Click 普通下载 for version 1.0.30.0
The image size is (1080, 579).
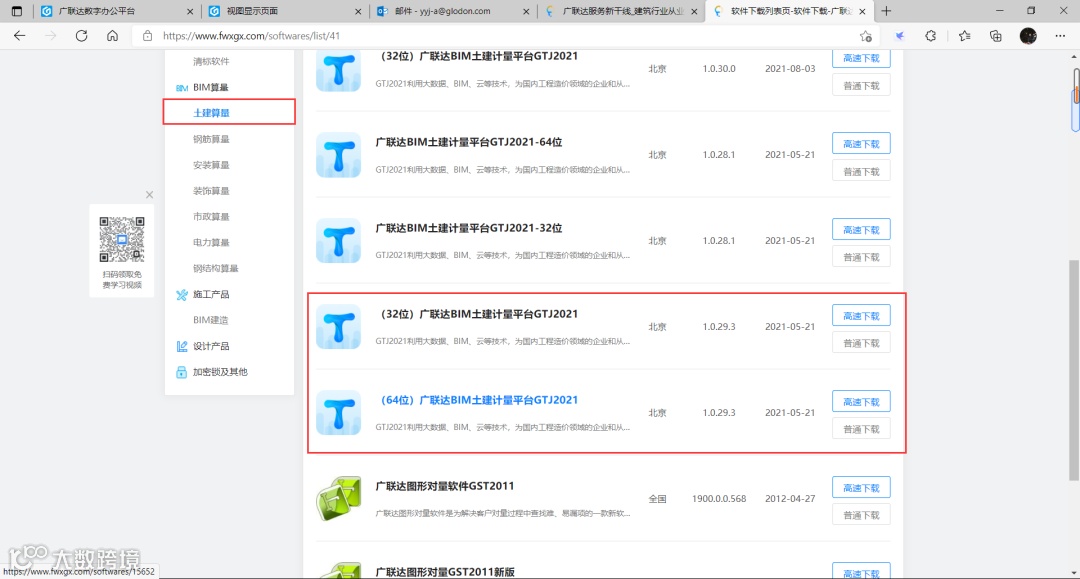(x=861, y=85)
